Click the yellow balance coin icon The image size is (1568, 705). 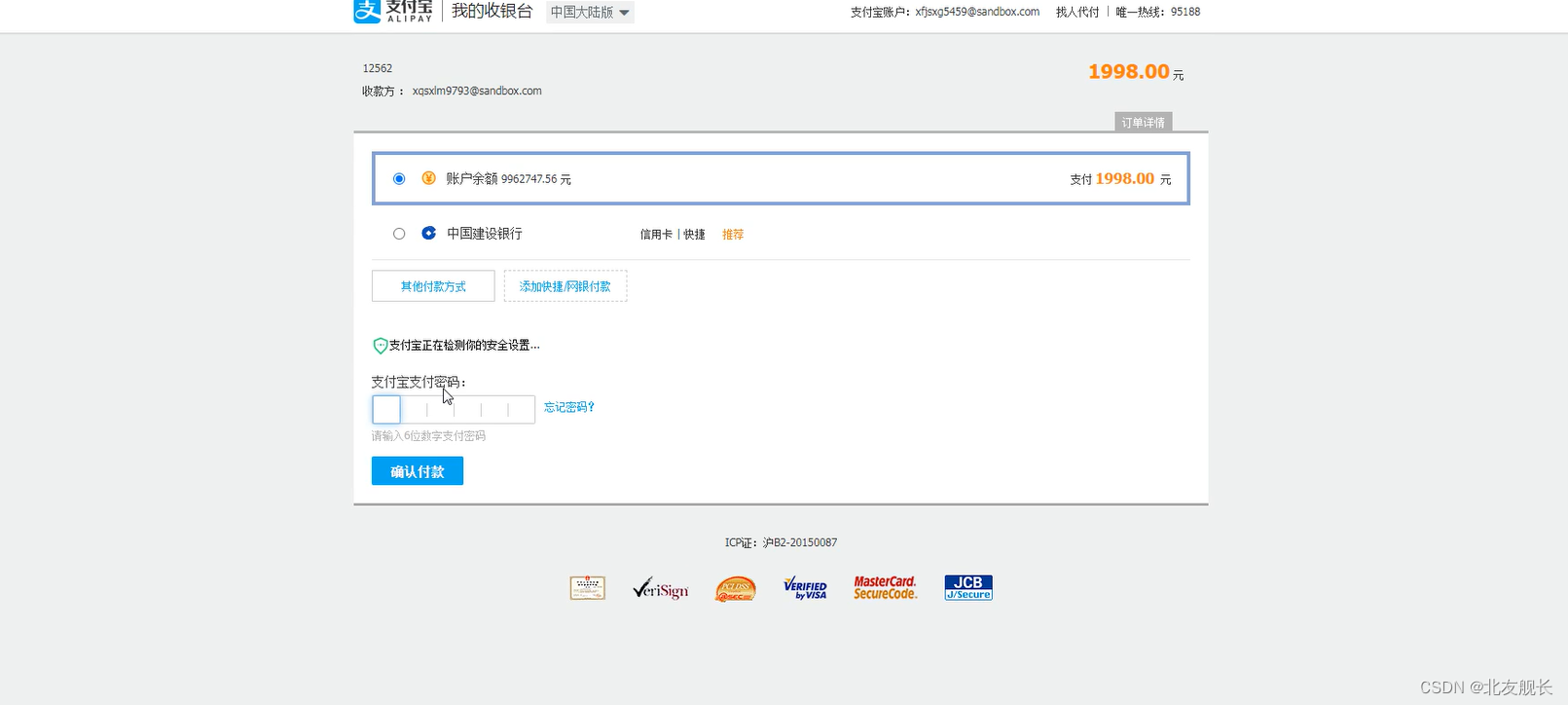pyautogui.click(x=428, y=178)
